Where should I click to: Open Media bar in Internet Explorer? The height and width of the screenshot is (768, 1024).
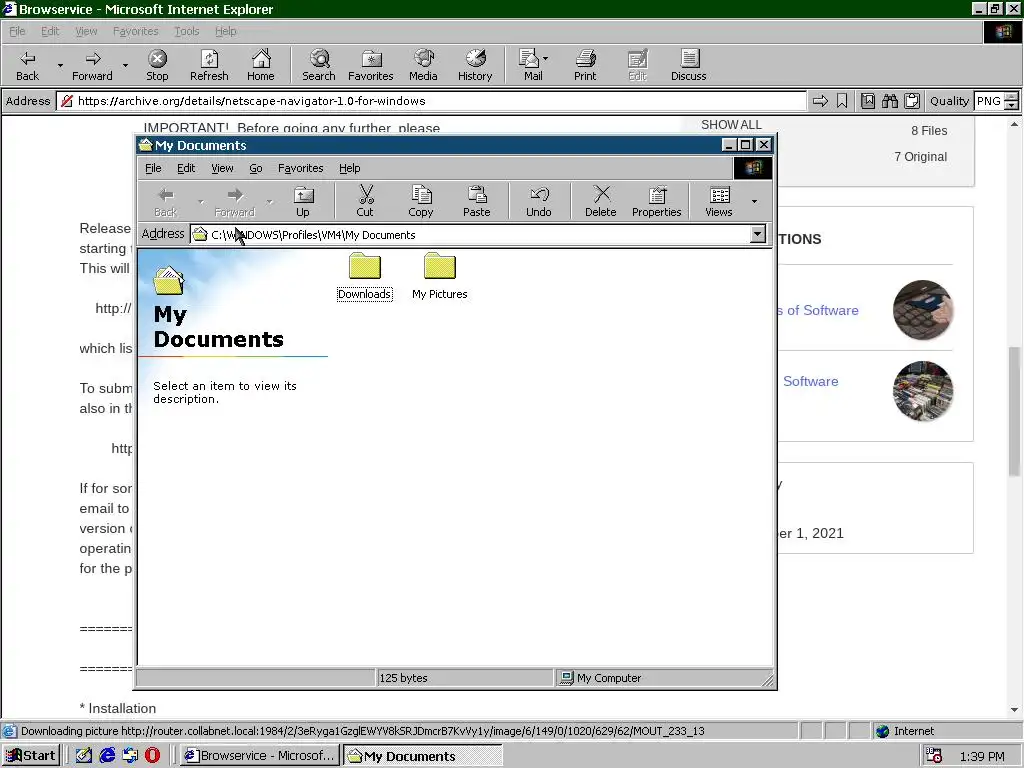[x=423, y=65]
